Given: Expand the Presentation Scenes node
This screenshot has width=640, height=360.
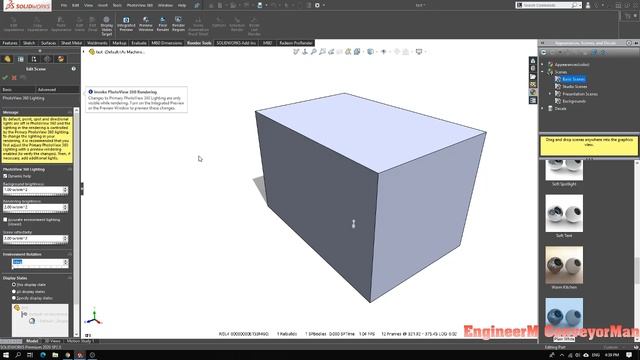Looking at the screenshot, I should point(550,94).
